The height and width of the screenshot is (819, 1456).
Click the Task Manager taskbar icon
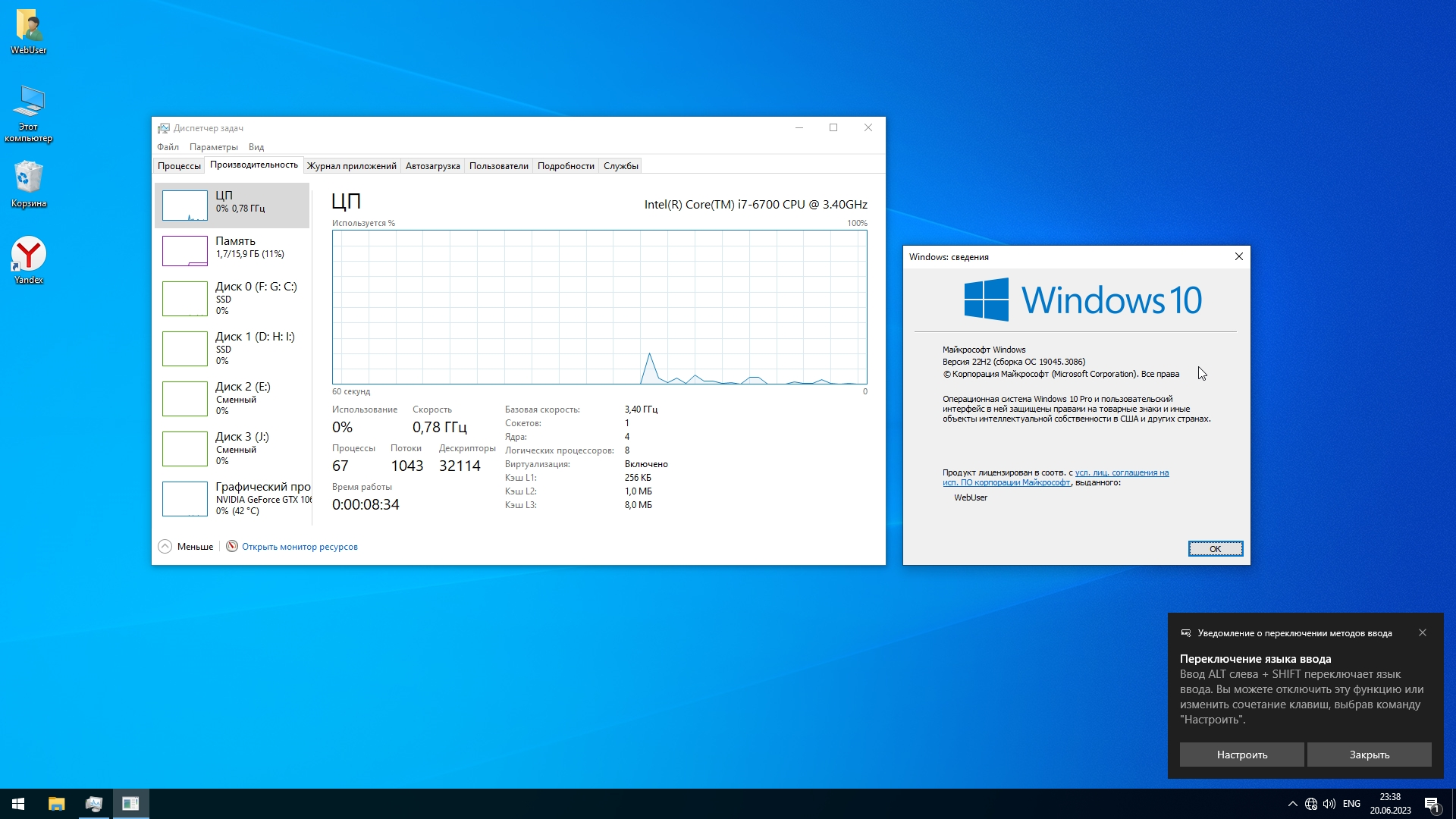coord(93,804)
